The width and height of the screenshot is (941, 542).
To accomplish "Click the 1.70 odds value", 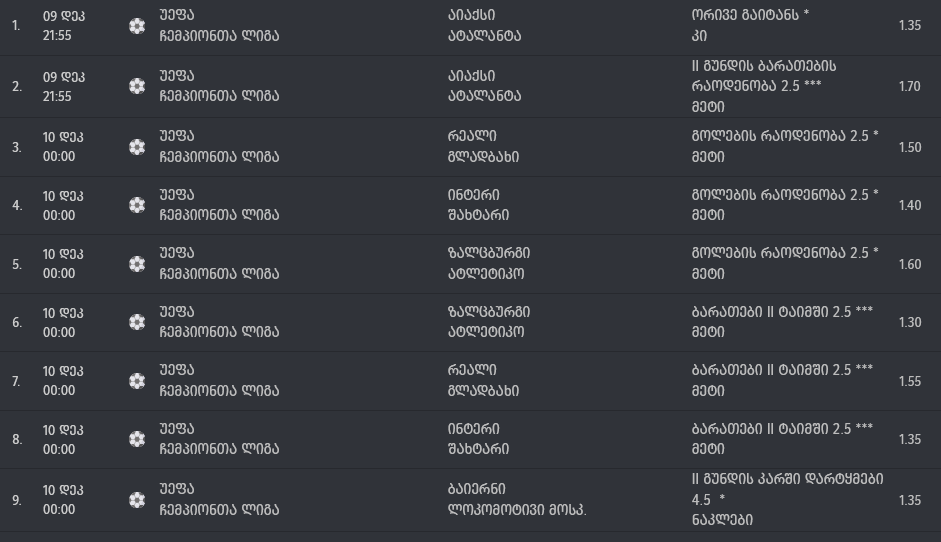I will (x=909, y=86).
